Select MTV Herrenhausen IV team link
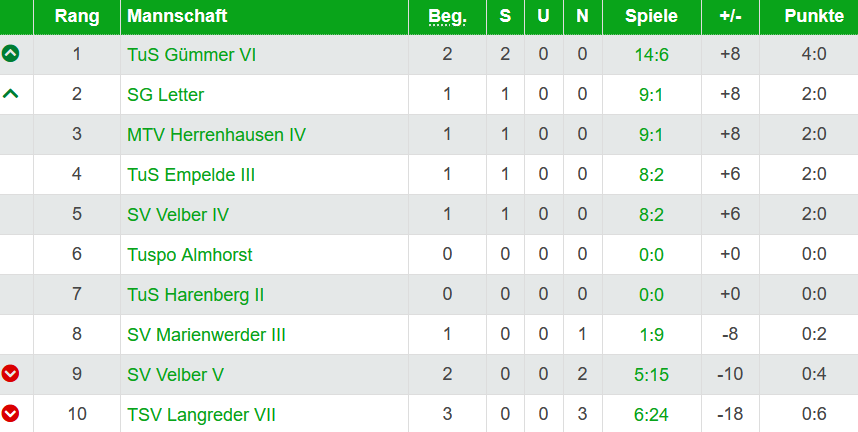The height and width of the screenshot is (432, 858). (216, 135)
